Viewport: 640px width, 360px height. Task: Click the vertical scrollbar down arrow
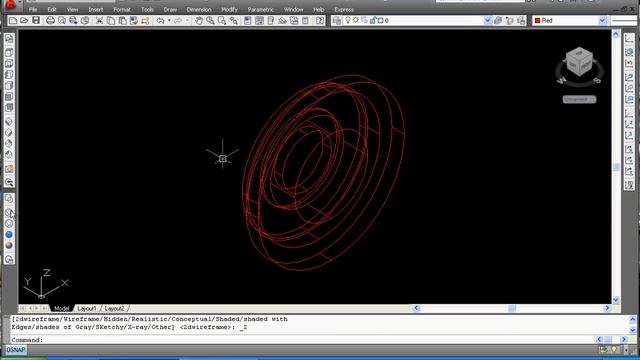[616, 300]
